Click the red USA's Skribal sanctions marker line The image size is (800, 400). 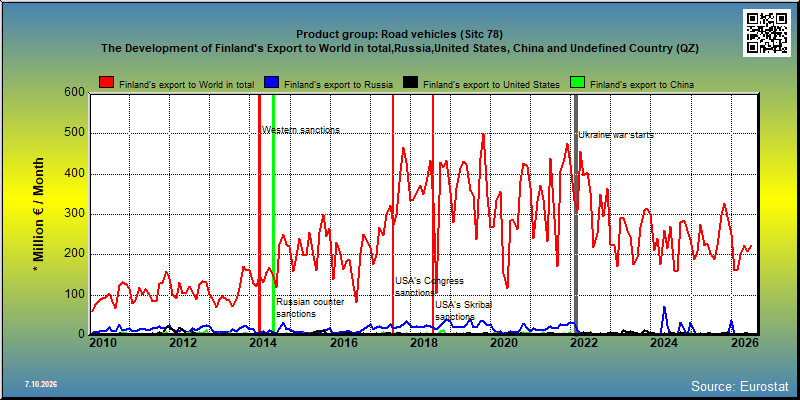coord(433,214)
